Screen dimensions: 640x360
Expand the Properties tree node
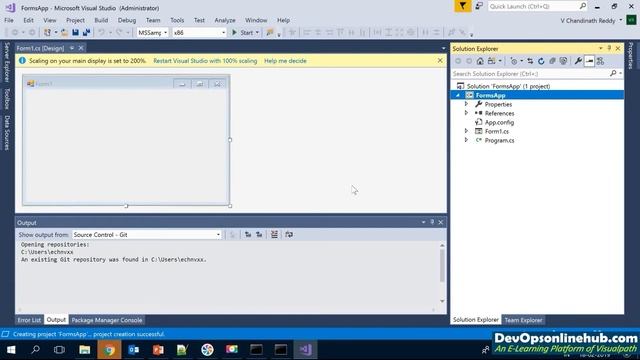click(466, 104)
